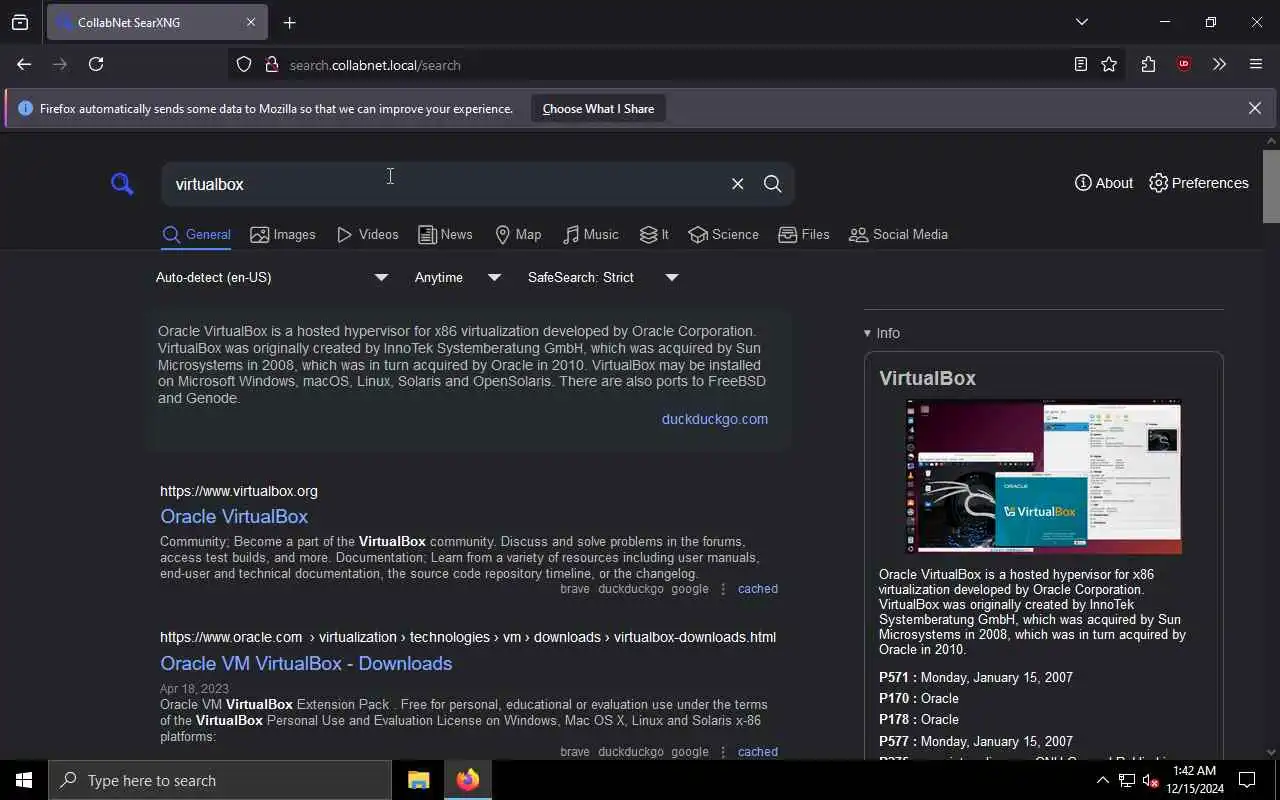The height and width of the screenshot is (800, 1280).
Task: Switch to the Map tab
Action: [x=518, y=235]
